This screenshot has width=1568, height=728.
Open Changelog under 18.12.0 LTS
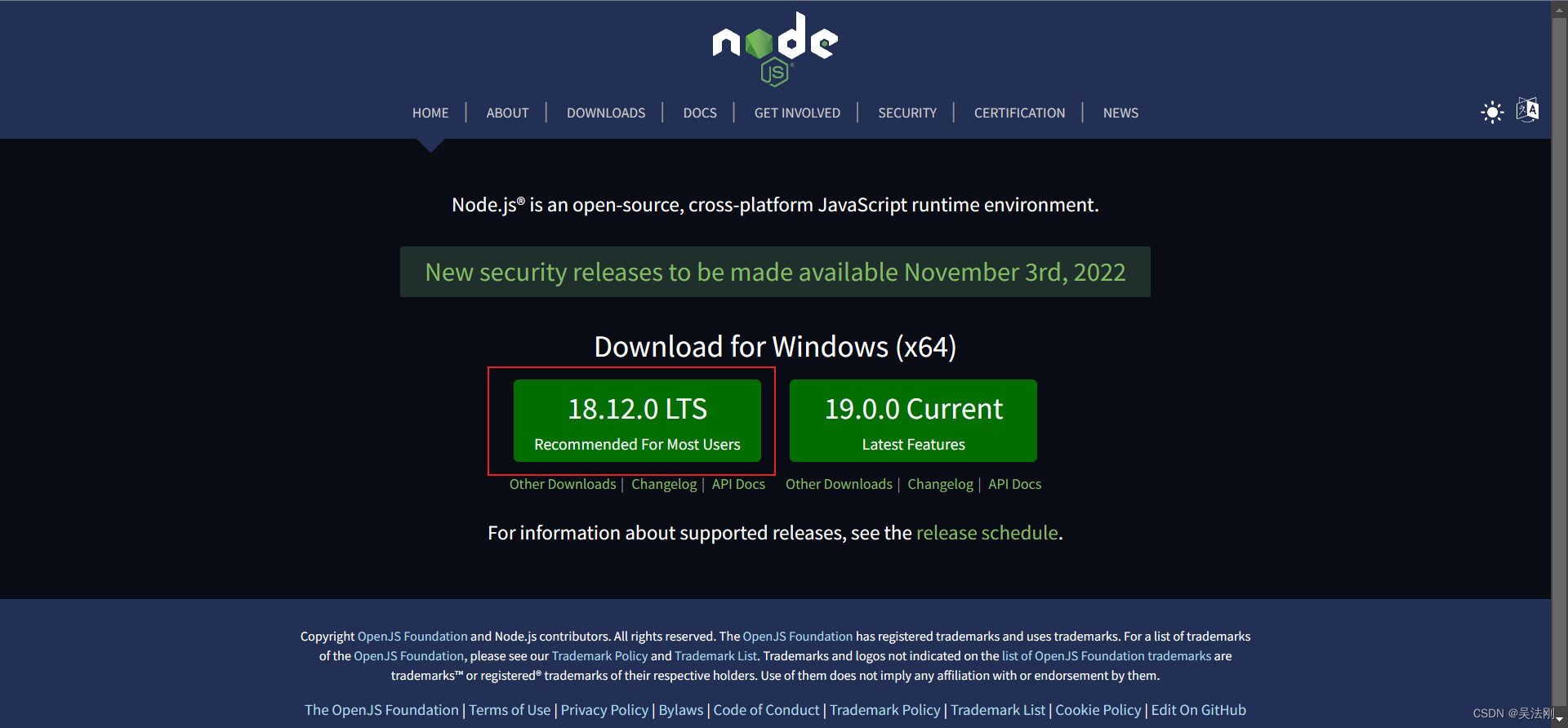[664, 484]
